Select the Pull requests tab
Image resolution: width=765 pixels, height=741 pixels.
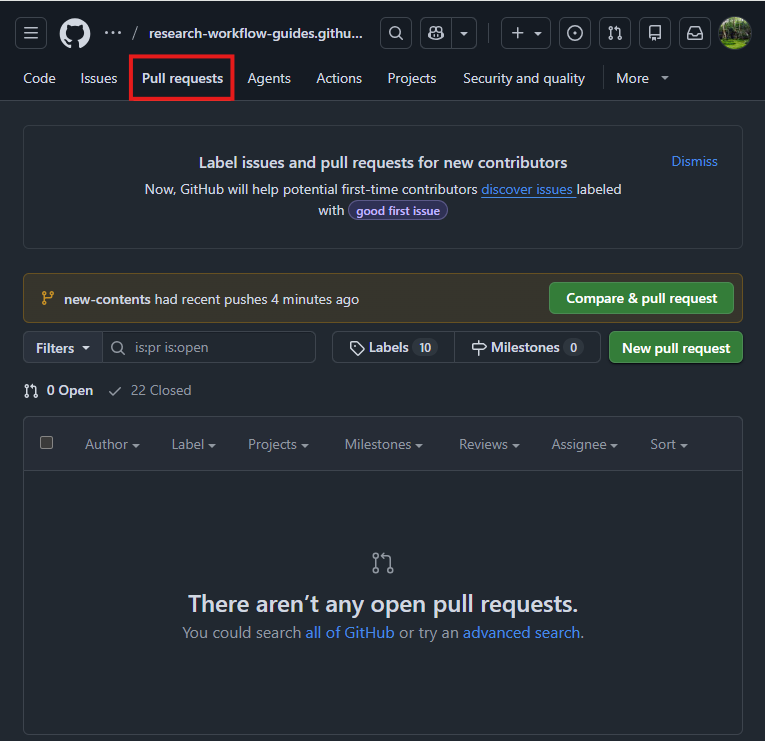(x=182, y=78)
